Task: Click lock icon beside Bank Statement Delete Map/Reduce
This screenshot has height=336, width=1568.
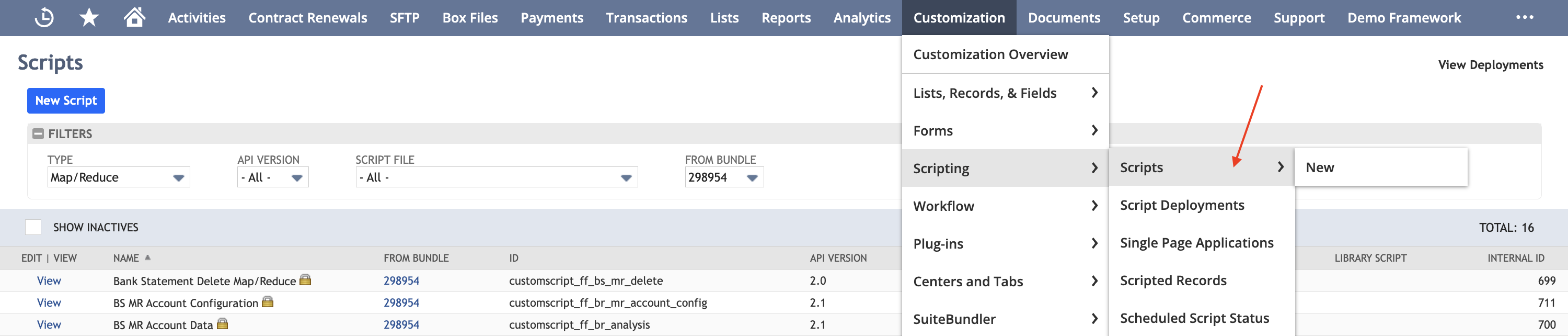Action: click(306, 279)
